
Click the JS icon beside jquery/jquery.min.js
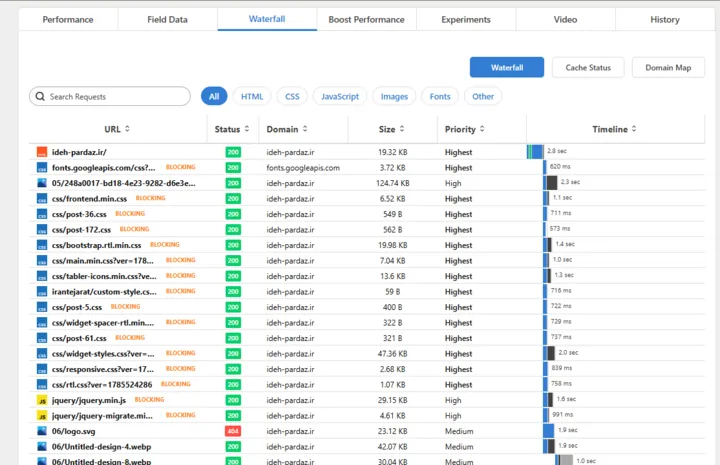(x=42, y=400)
